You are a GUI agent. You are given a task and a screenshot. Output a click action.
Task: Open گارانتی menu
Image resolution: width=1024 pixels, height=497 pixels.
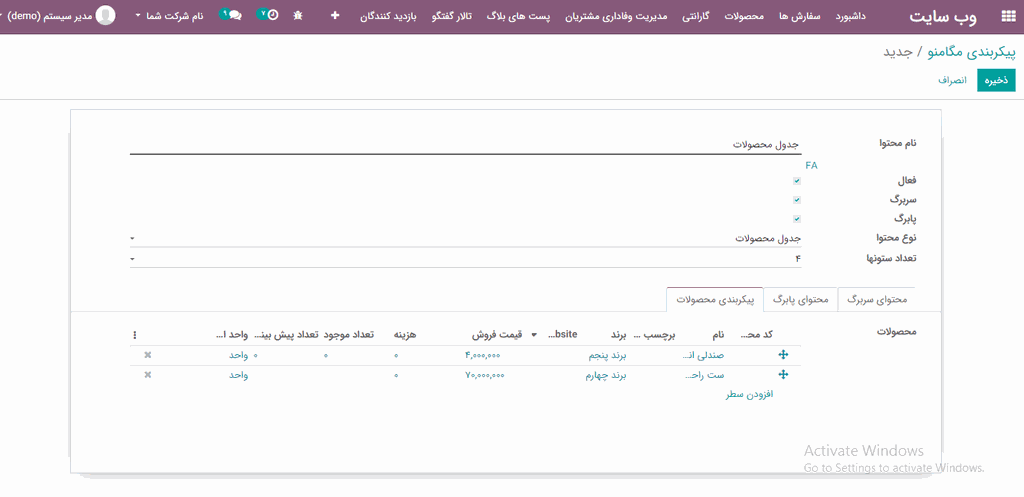pos(695,14)
